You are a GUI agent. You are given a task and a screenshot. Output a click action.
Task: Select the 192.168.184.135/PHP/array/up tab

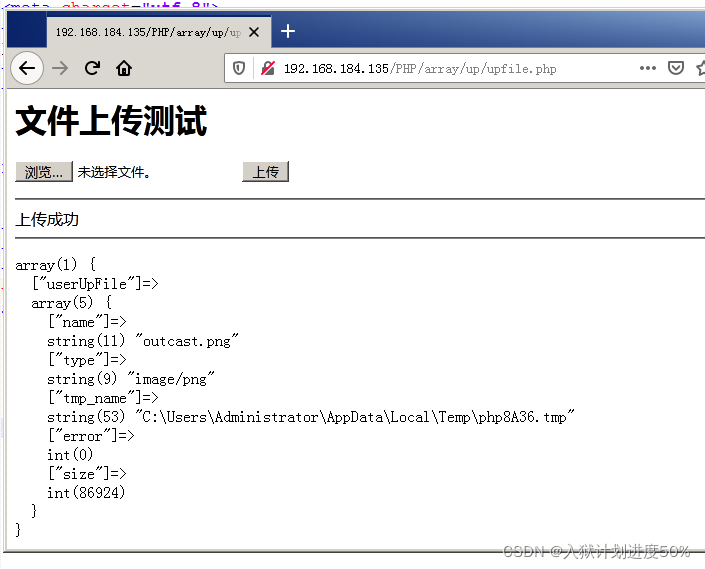point(159,32)
